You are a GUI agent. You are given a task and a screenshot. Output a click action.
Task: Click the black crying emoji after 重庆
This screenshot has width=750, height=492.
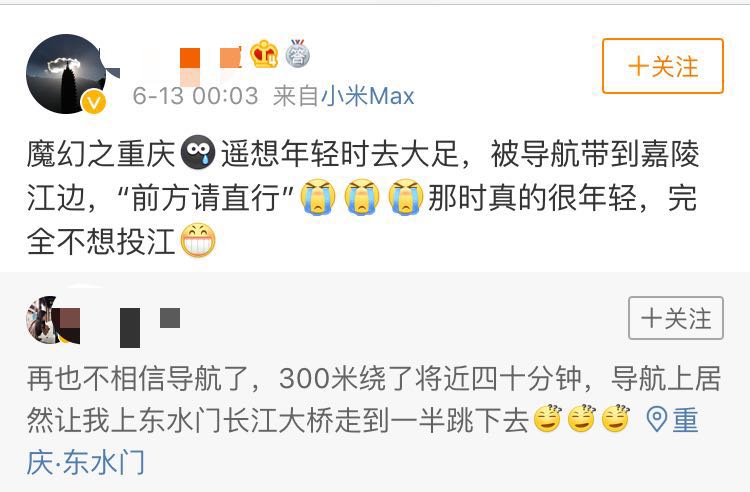[x=198, y=152]
